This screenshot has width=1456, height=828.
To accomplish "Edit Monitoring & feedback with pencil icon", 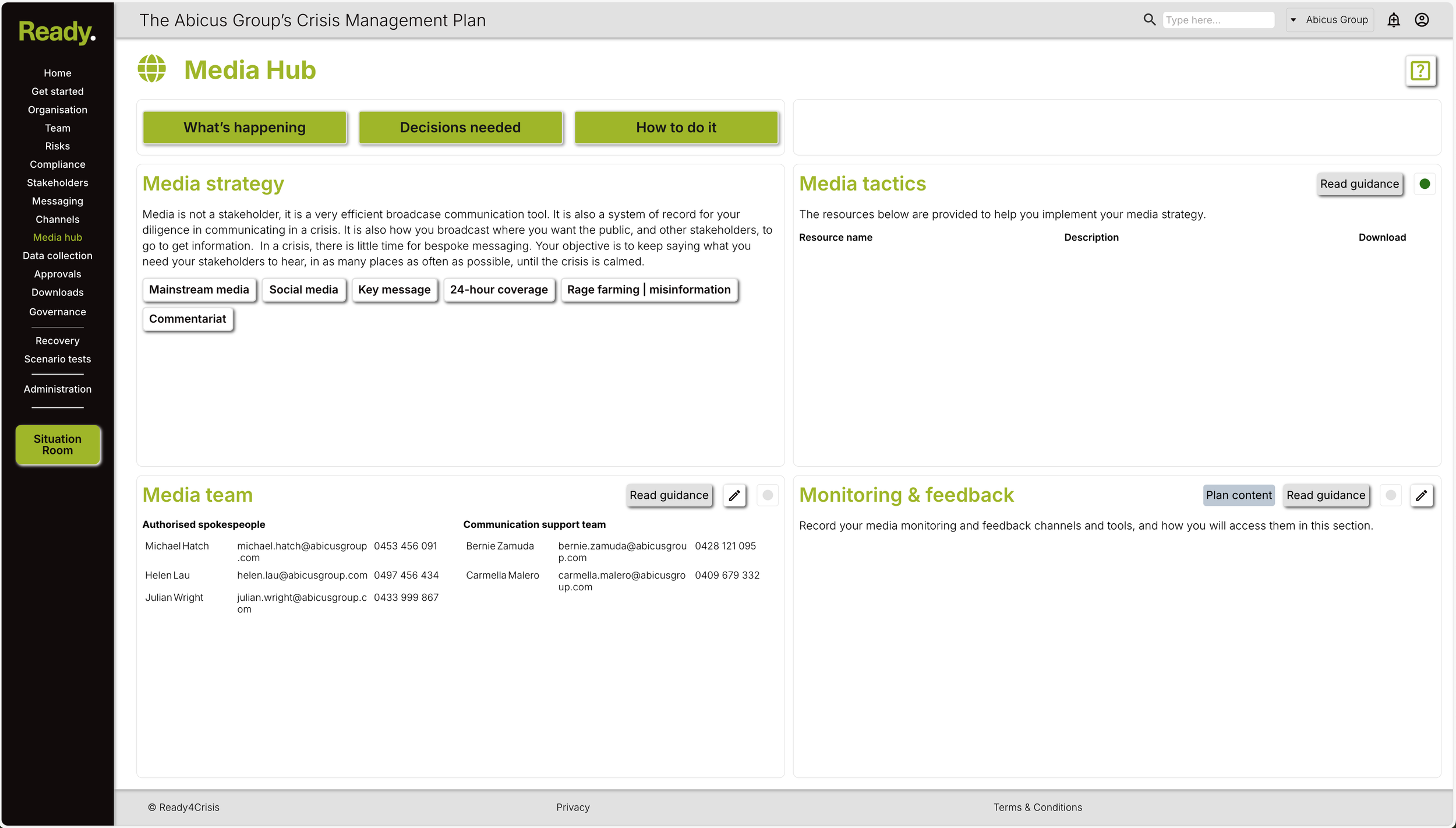I will [1421, 495].
